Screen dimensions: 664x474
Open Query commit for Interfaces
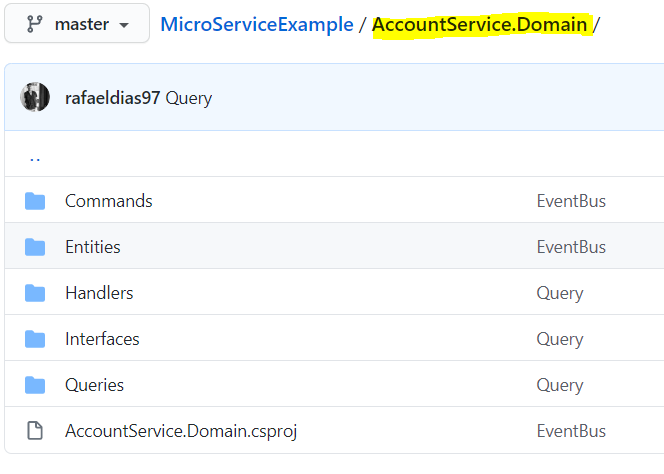[559, 339]
